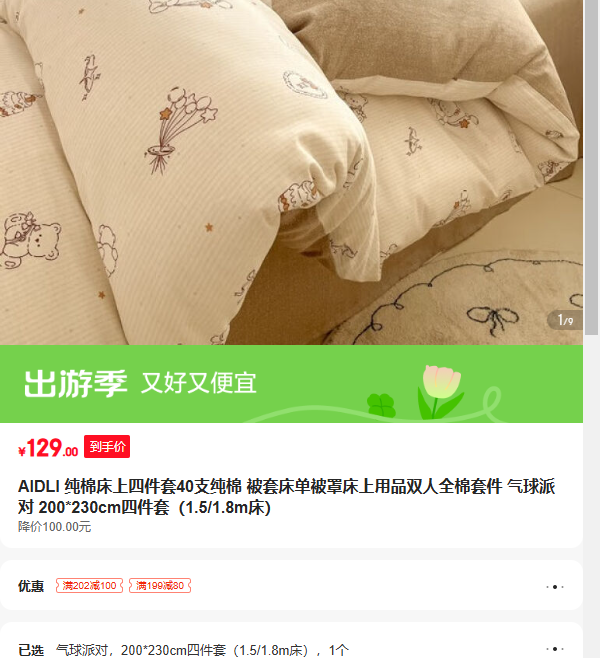This screenshot has width=600, height=658.
Task: Click the 优惠 label
Action: pos(31,586)
